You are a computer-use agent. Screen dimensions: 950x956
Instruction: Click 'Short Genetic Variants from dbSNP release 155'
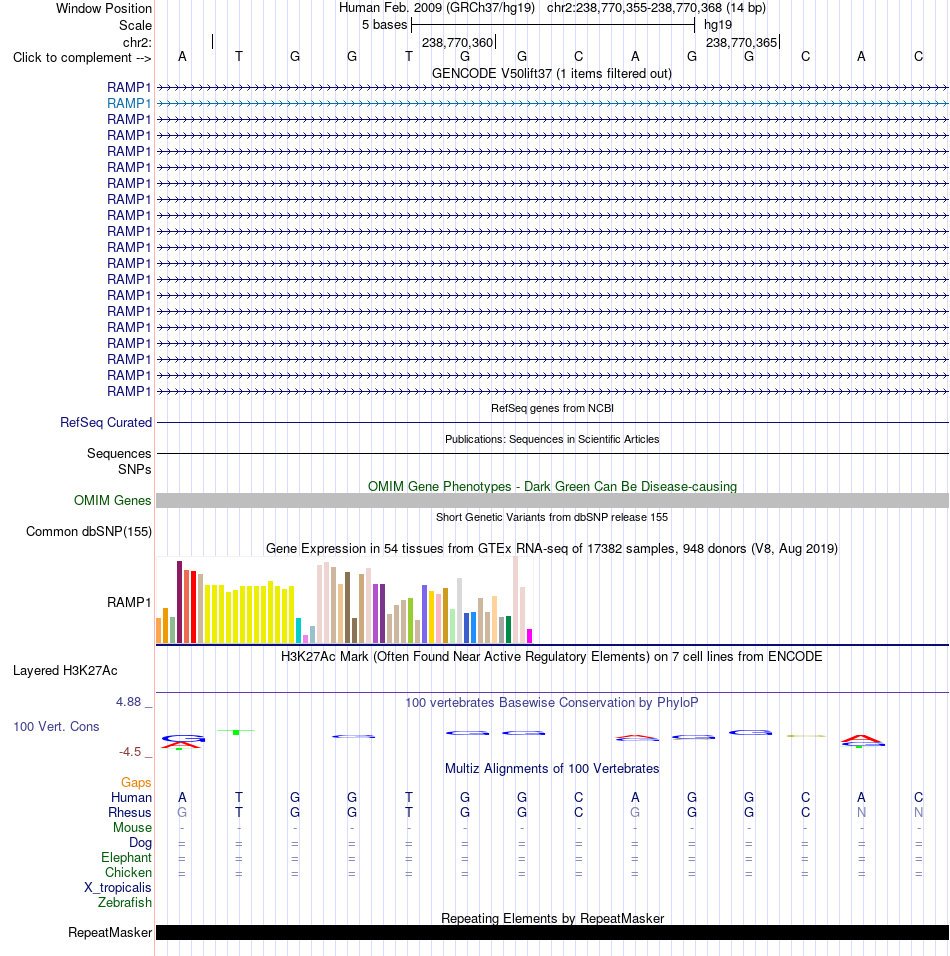click(552, 518)
